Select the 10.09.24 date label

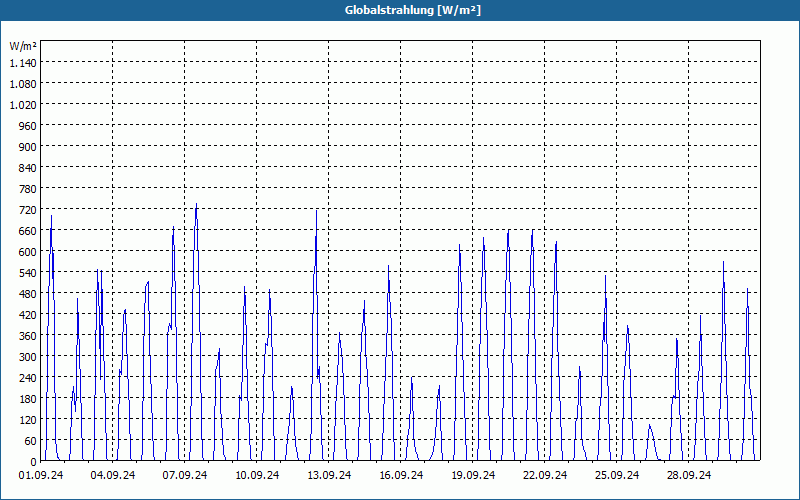(257, 475)
